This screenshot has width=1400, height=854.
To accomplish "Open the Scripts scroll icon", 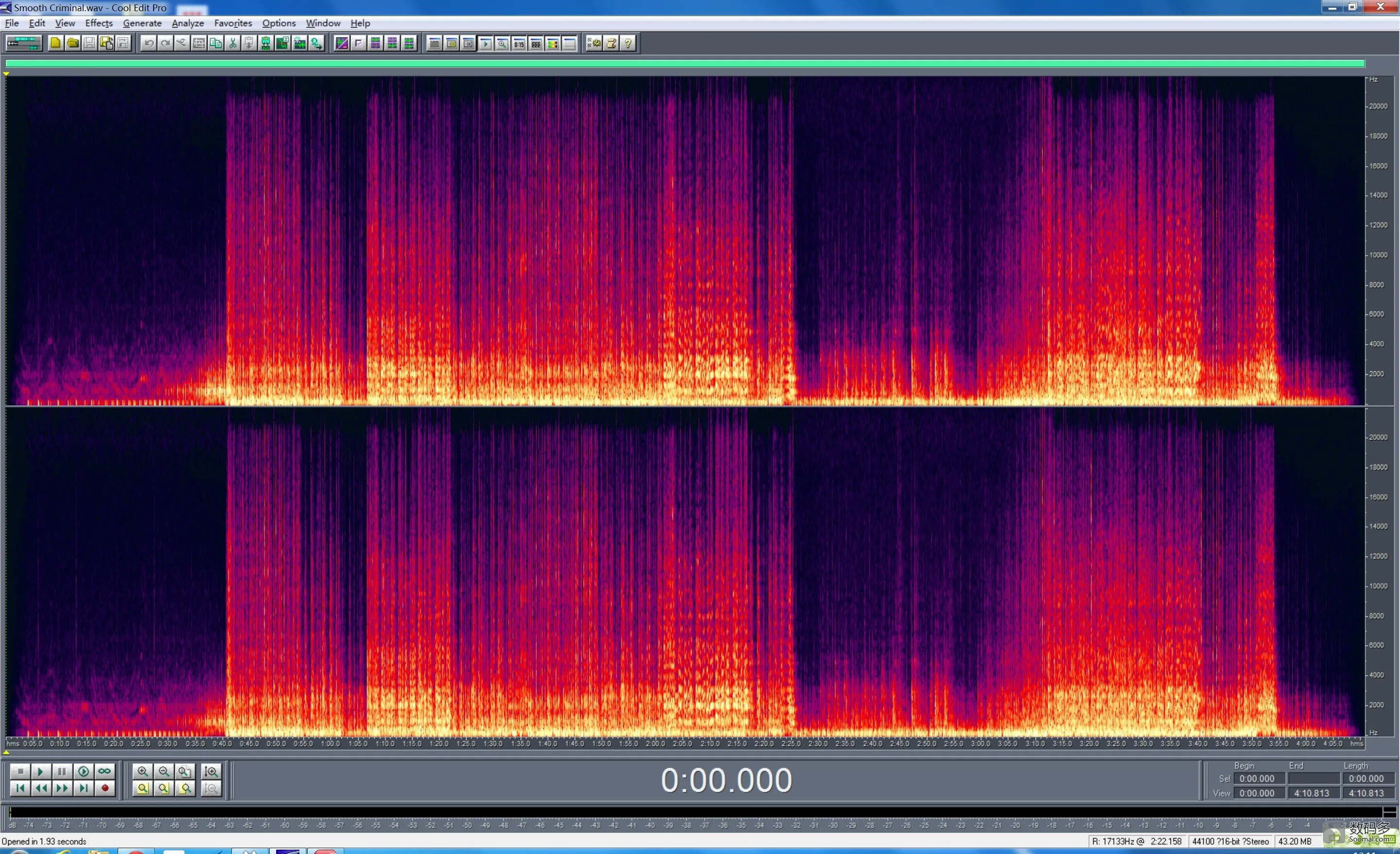I will [612, 43].
